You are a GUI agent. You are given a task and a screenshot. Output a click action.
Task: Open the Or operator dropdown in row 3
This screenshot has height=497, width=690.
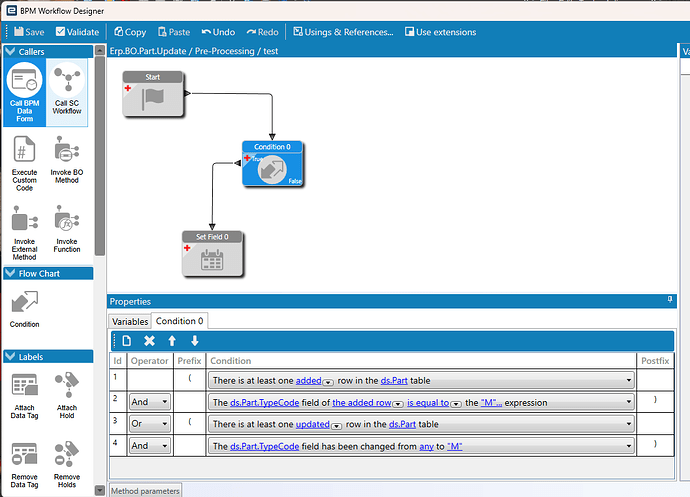165,424
